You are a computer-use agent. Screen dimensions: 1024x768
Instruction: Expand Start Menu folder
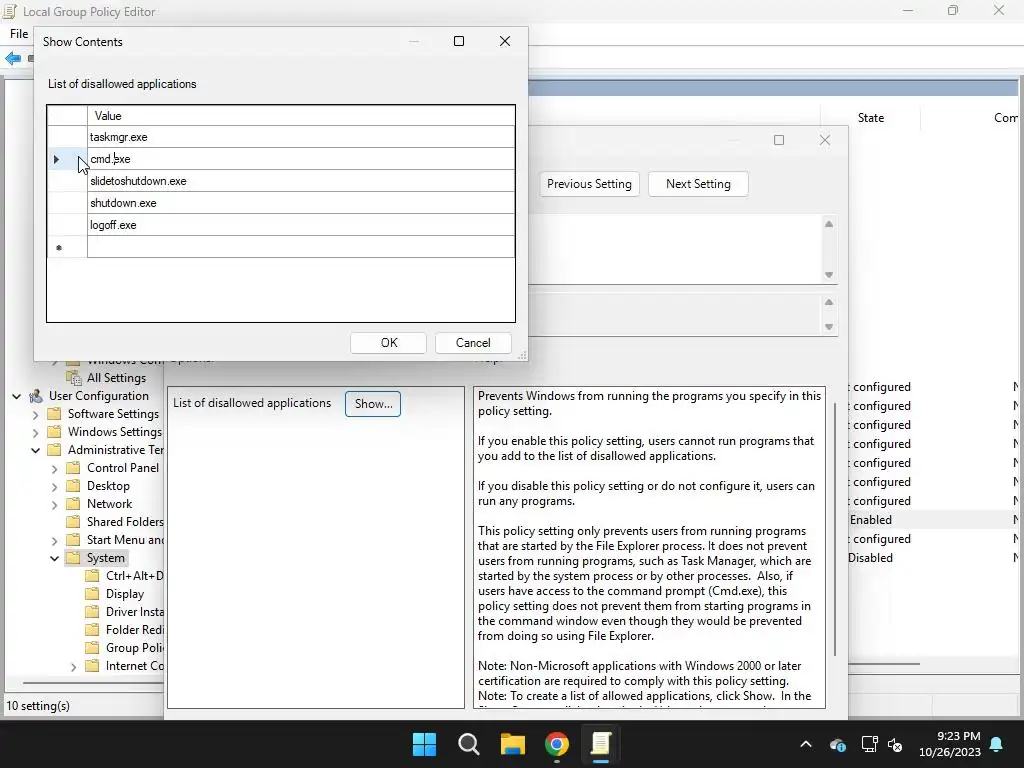[x=55, y=540]
